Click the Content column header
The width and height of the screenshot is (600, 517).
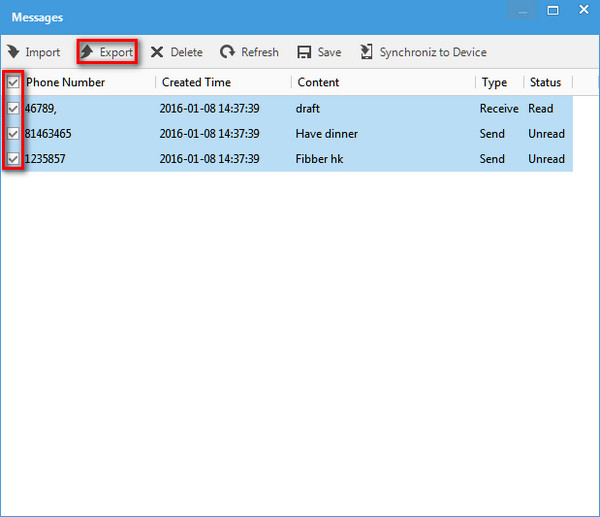(x=318, y=83)
